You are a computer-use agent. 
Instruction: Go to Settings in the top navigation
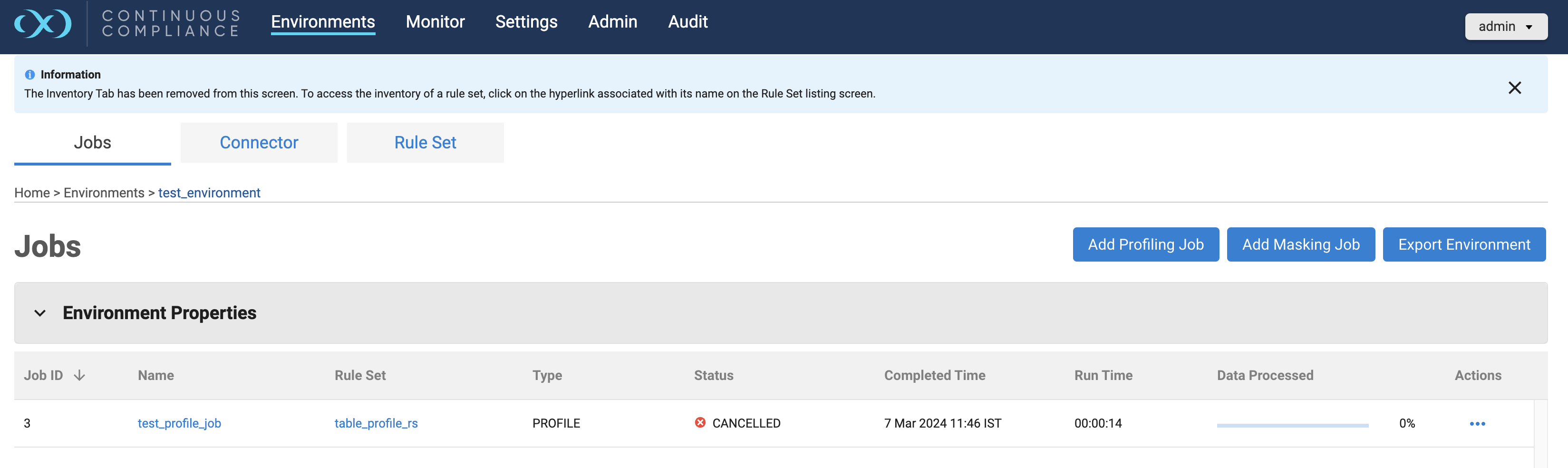point(526,22)
